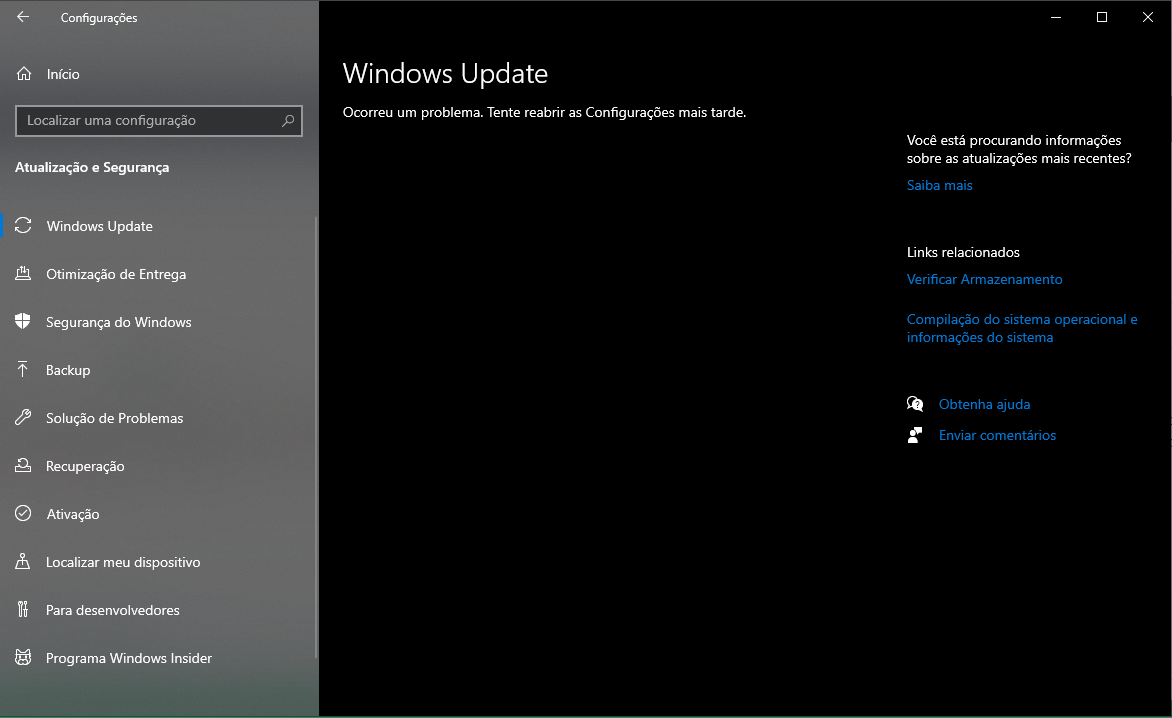Click the Enviar comentários link
The image size is (1172, 718).
(x=997, y=435)
